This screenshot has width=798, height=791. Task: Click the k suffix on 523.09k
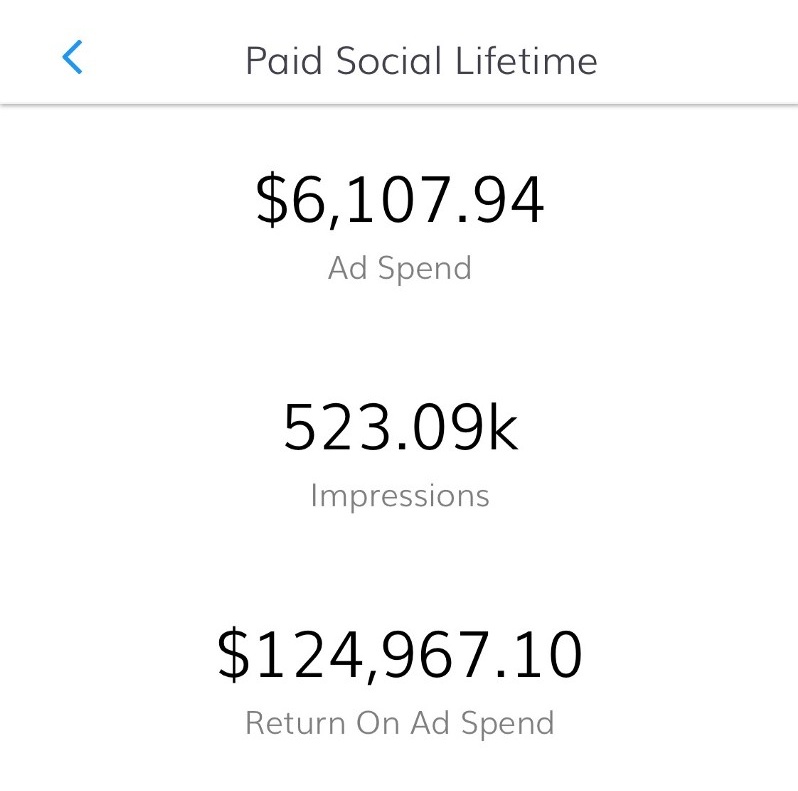pyautogui.click(x=503, y=427)
